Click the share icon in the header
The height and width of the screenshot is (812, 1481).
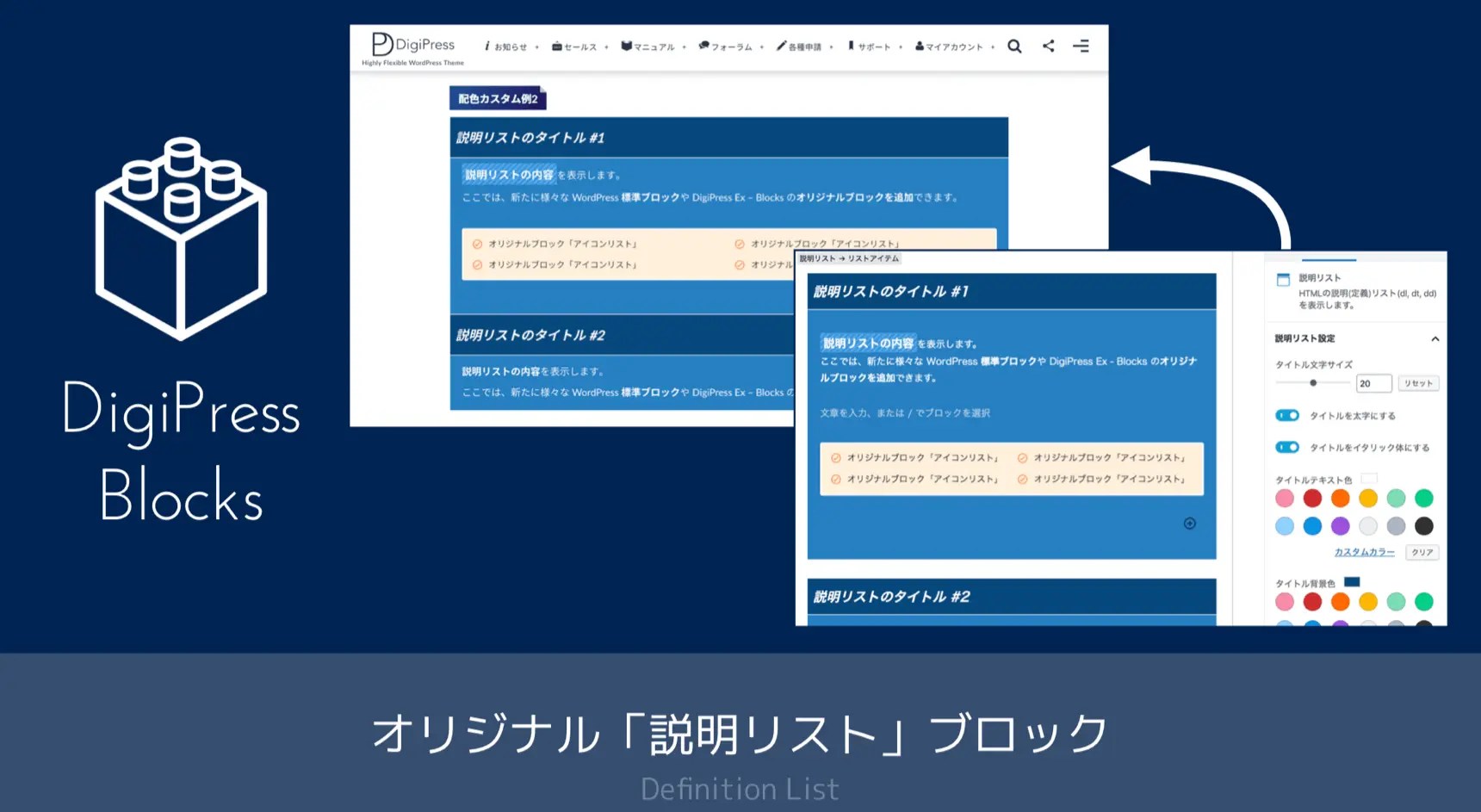pos(1048,46)
